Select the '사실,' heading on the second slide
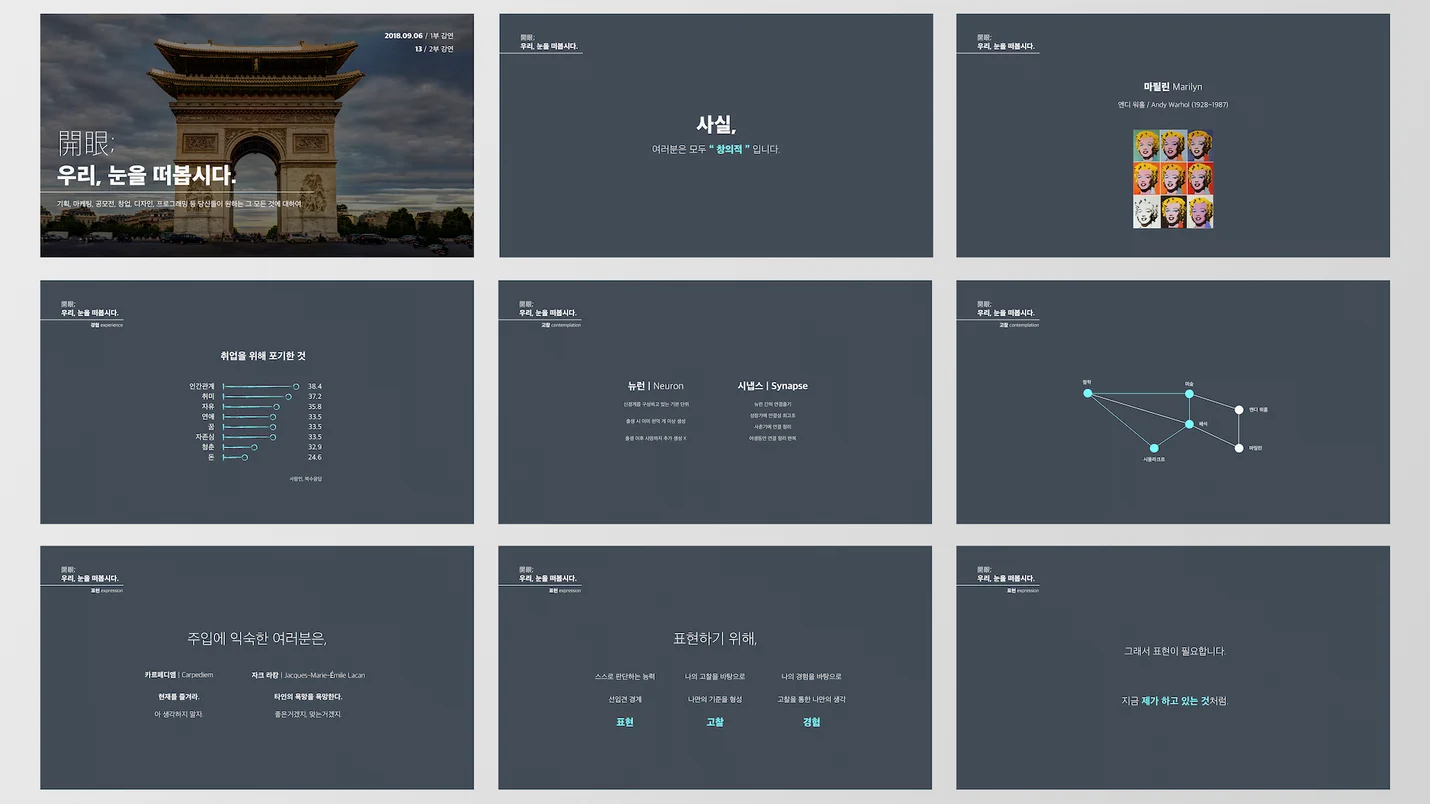The width and height of the screenshot is (1430, 804). tap(716, 125)
